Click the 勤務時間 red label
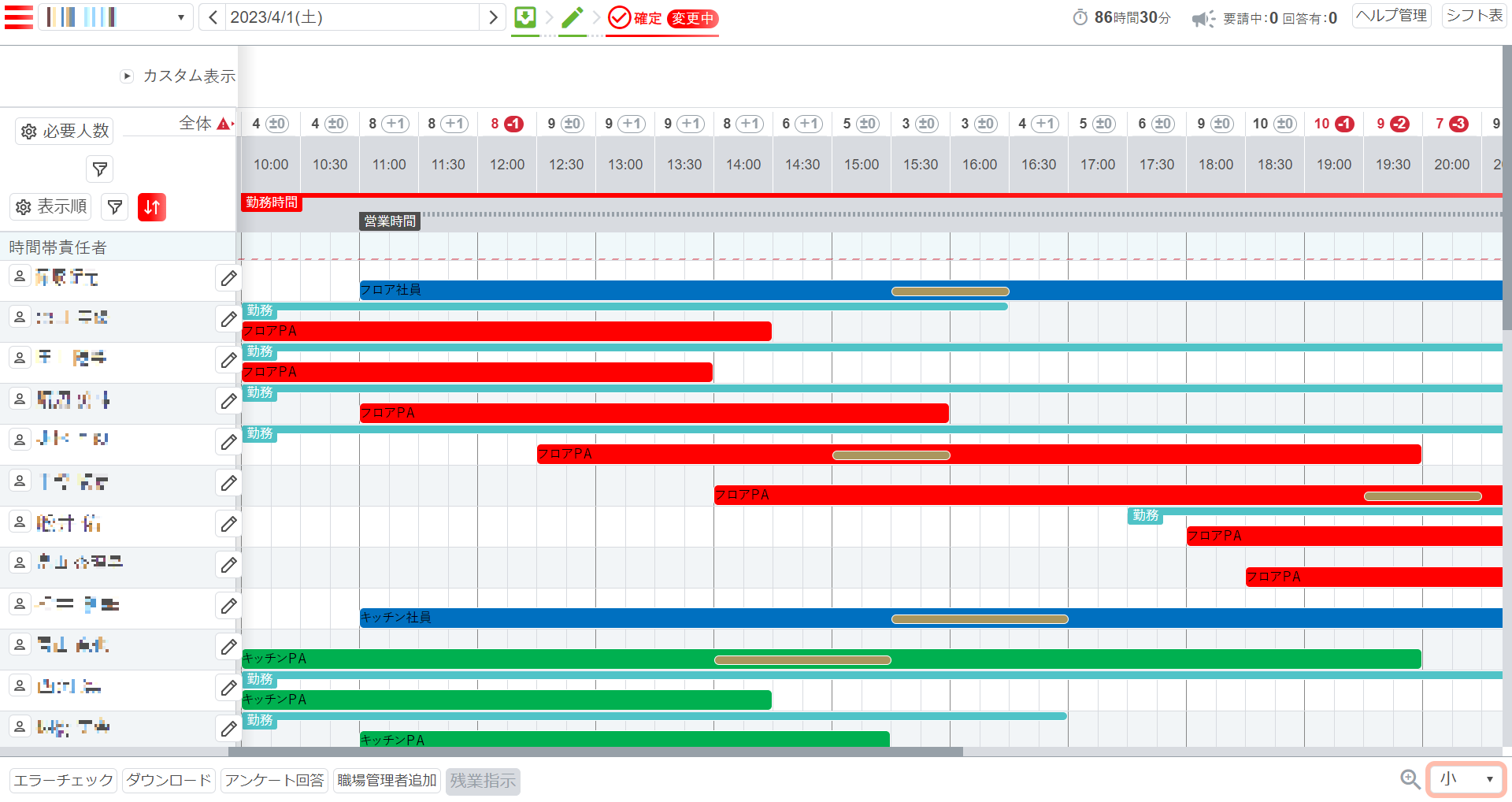 pos(272,202)
